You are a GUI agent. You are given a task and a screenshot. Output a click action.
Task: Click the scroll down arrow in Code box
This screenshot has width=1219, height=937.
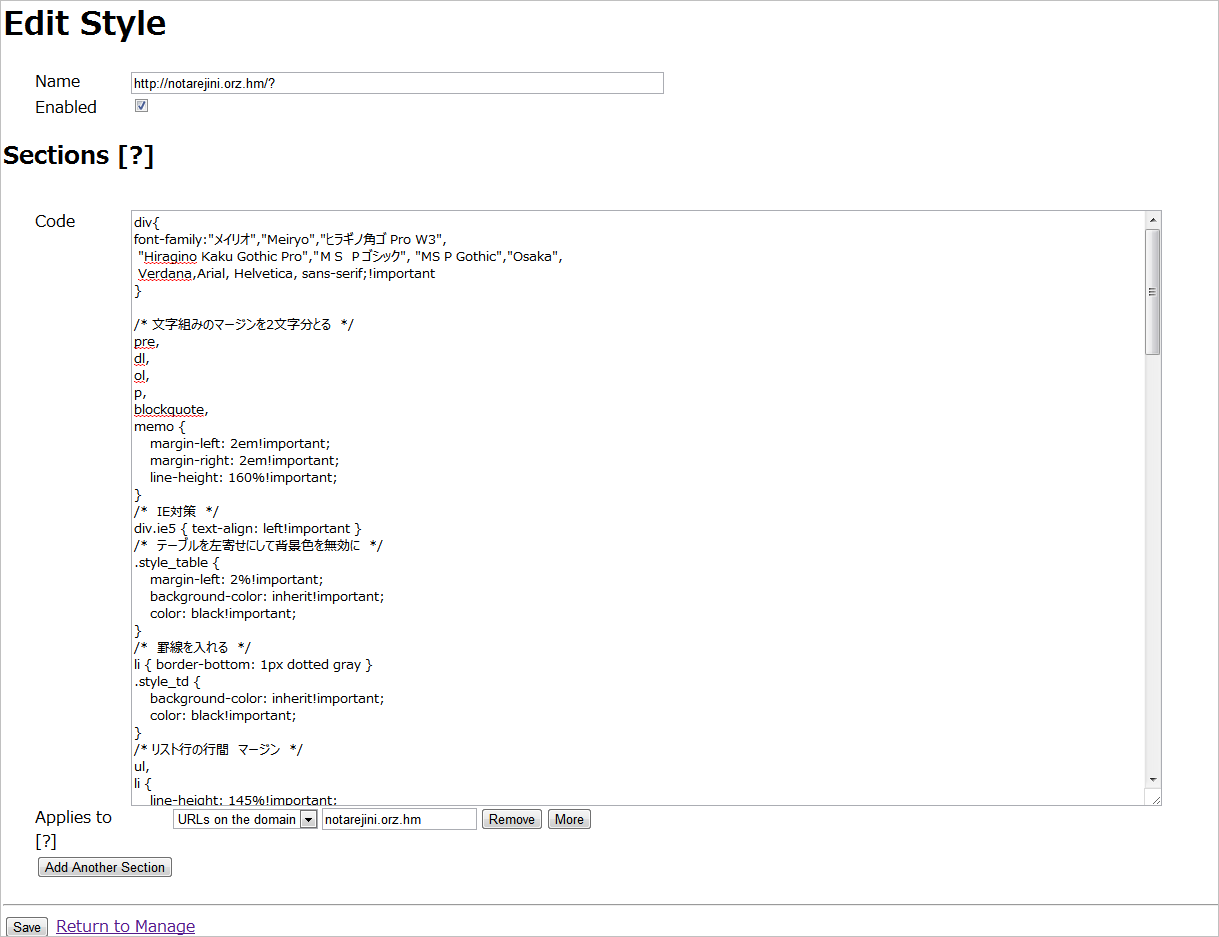coord(1153,779)
